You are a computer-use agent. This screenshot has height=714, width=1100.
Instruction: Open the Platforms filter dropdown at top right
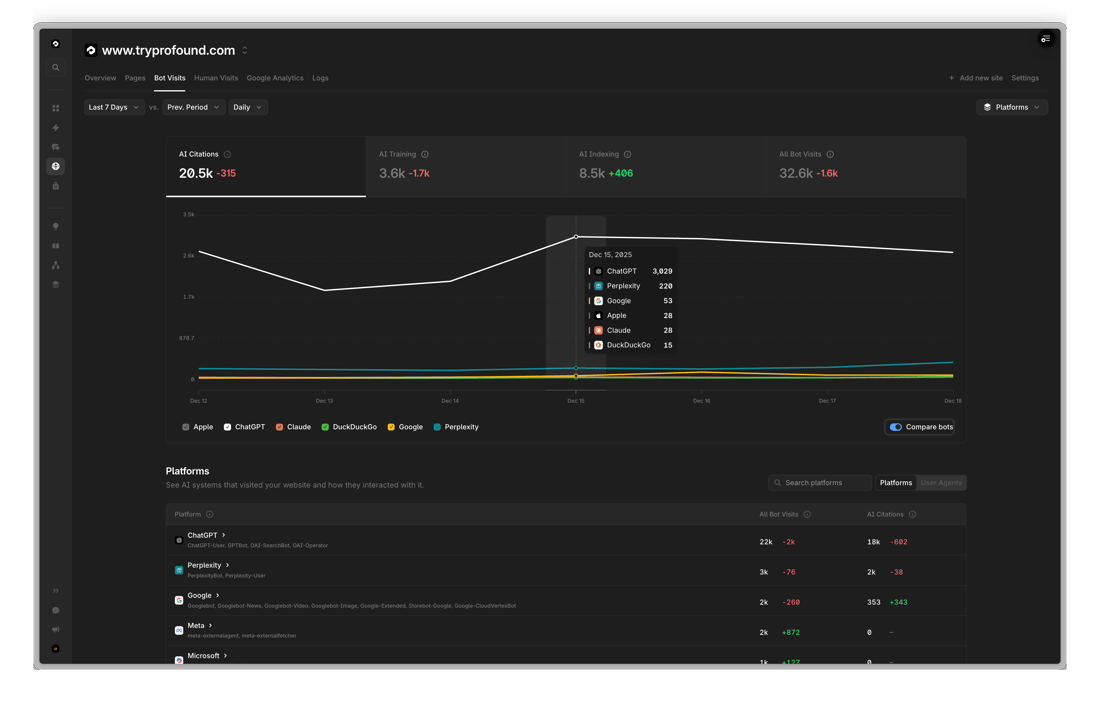[x=1012, y=107]
